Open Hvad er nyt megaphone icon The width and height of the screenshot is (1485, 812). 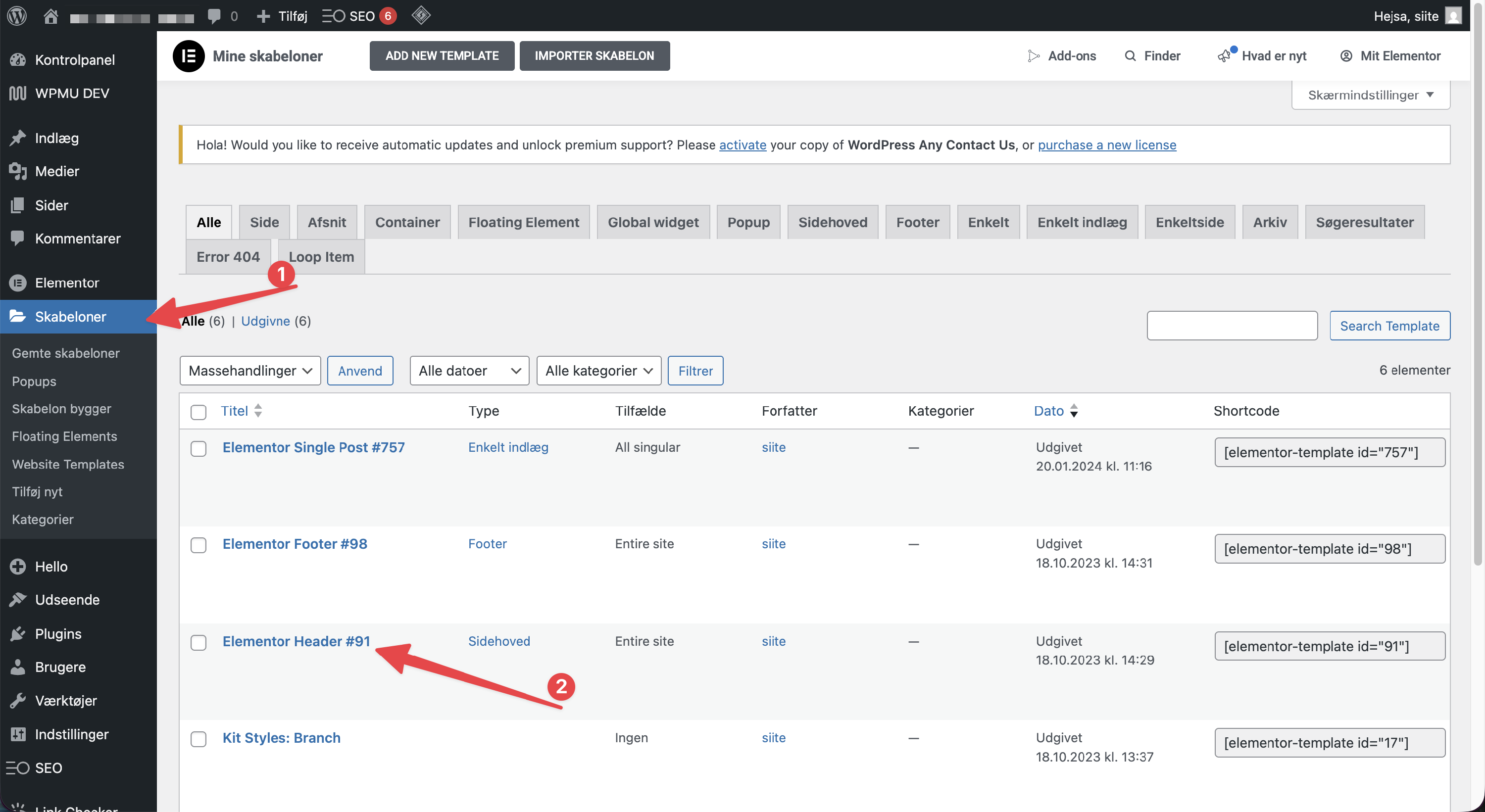pos(1224,56)
